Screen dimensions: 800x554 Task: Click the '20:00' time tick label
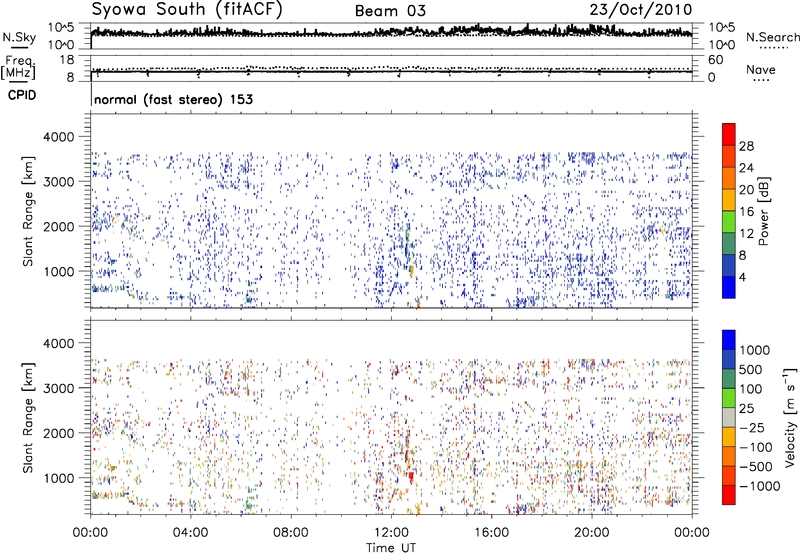tap(592, 533)
